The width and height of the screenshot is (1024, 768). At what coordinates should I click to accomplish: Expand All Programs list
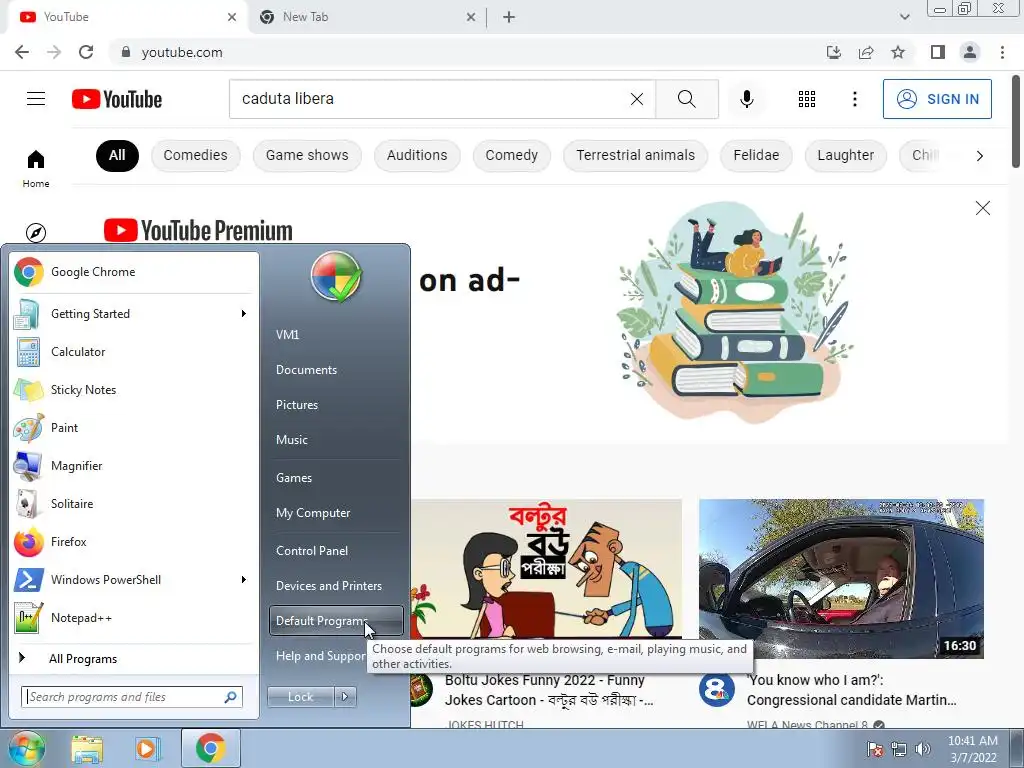click(x=134, y=658)
